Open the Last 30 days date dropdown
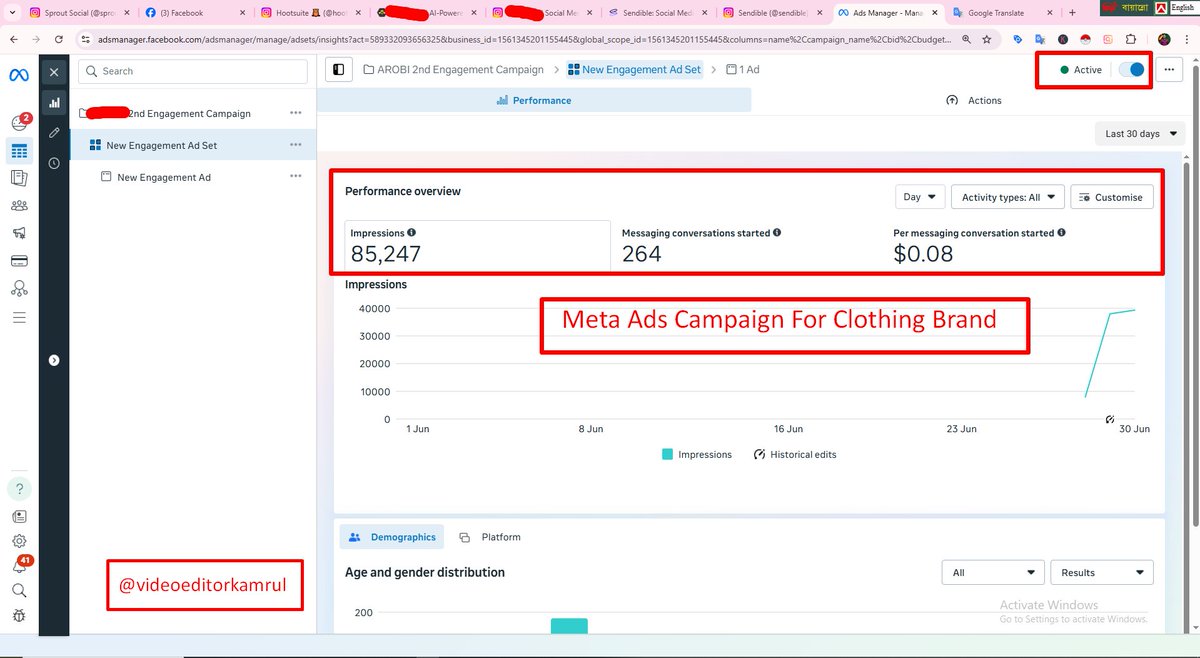The width and height of the screenshot is (1200, 658). (x=1138, y=133)
